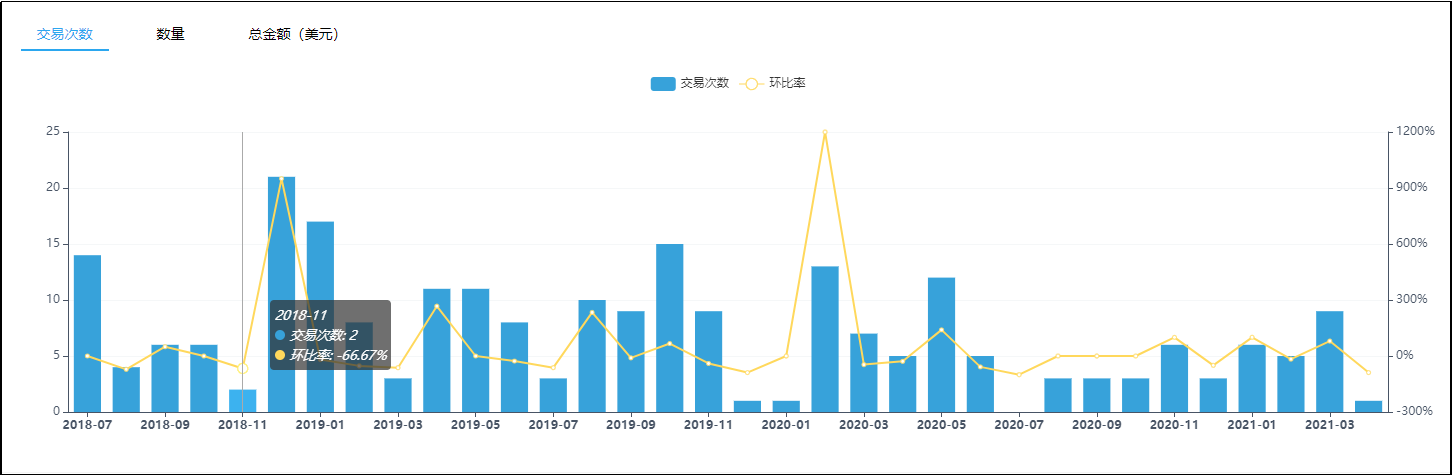
Task: Click the 2021-03 x-axis label
Action: 1330,425
